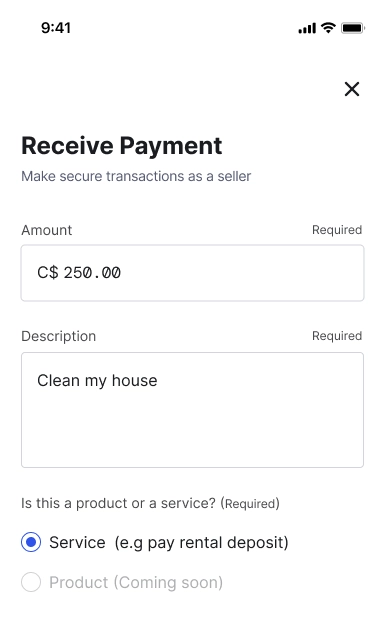Tap the Product (Coming soon) label

point(136,582)
